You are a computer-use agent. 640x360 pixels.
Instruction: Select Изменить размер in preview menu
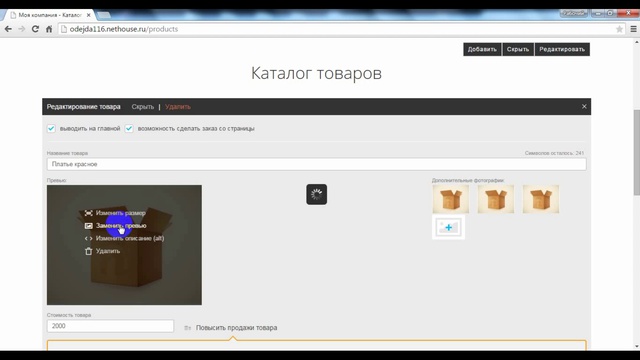click(x=120, y=213)
